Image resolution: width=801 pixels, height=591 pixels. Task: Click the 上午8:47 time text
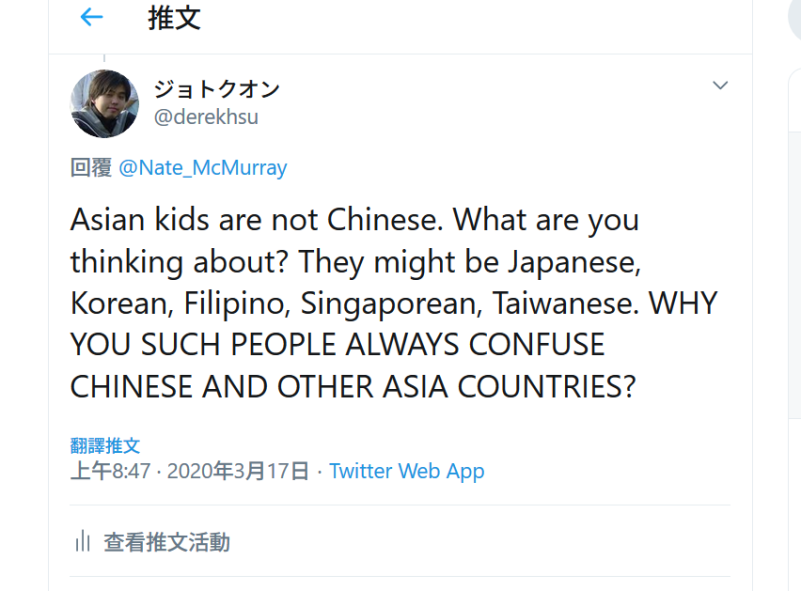108,470
